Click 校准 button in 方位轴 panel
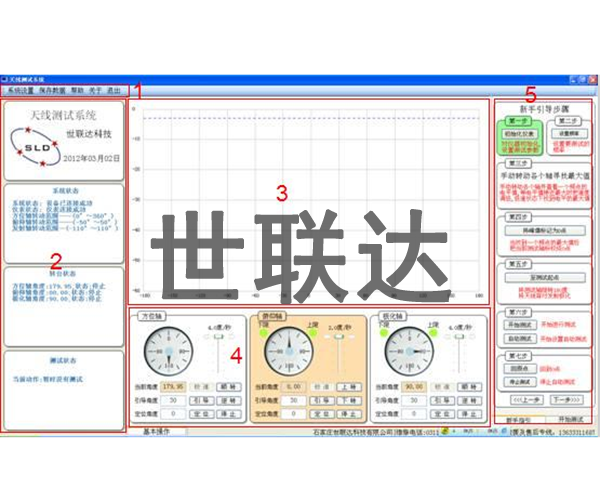The height and width of the screenshot is (488, 600). [x=202, y=387]
